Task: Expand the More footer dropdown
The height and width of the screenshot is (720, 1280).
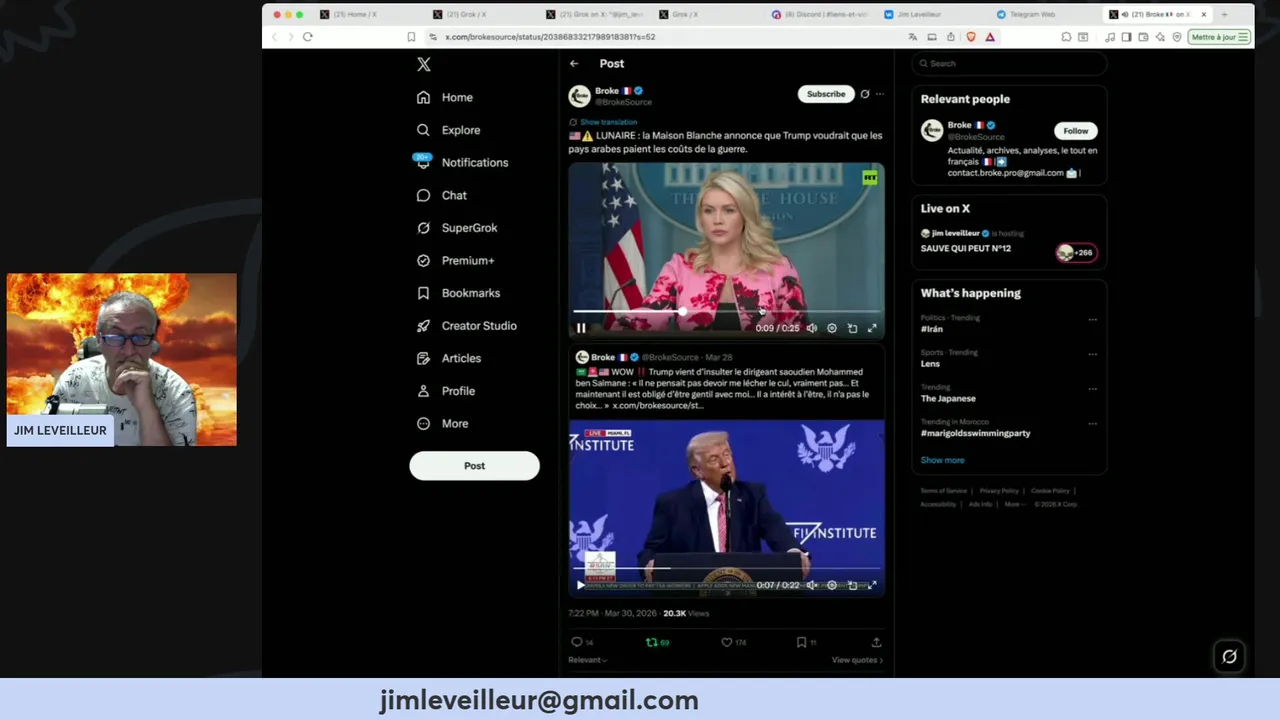Action: click(x=1014, y=504)
